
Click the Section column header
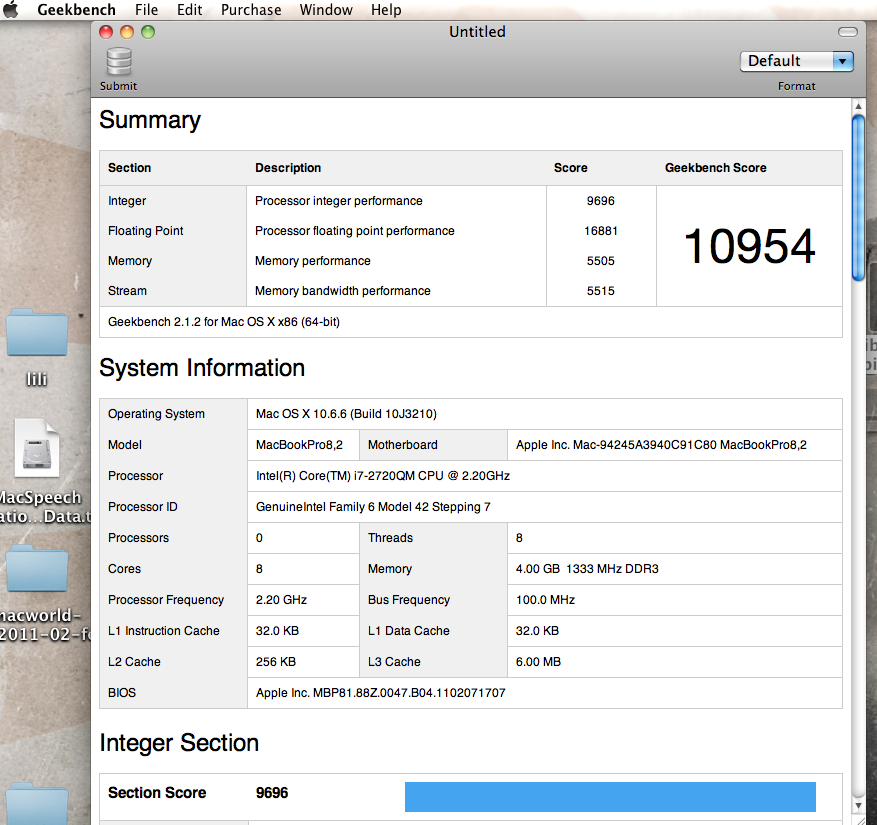pyautogui.click(x=130, y=168)
